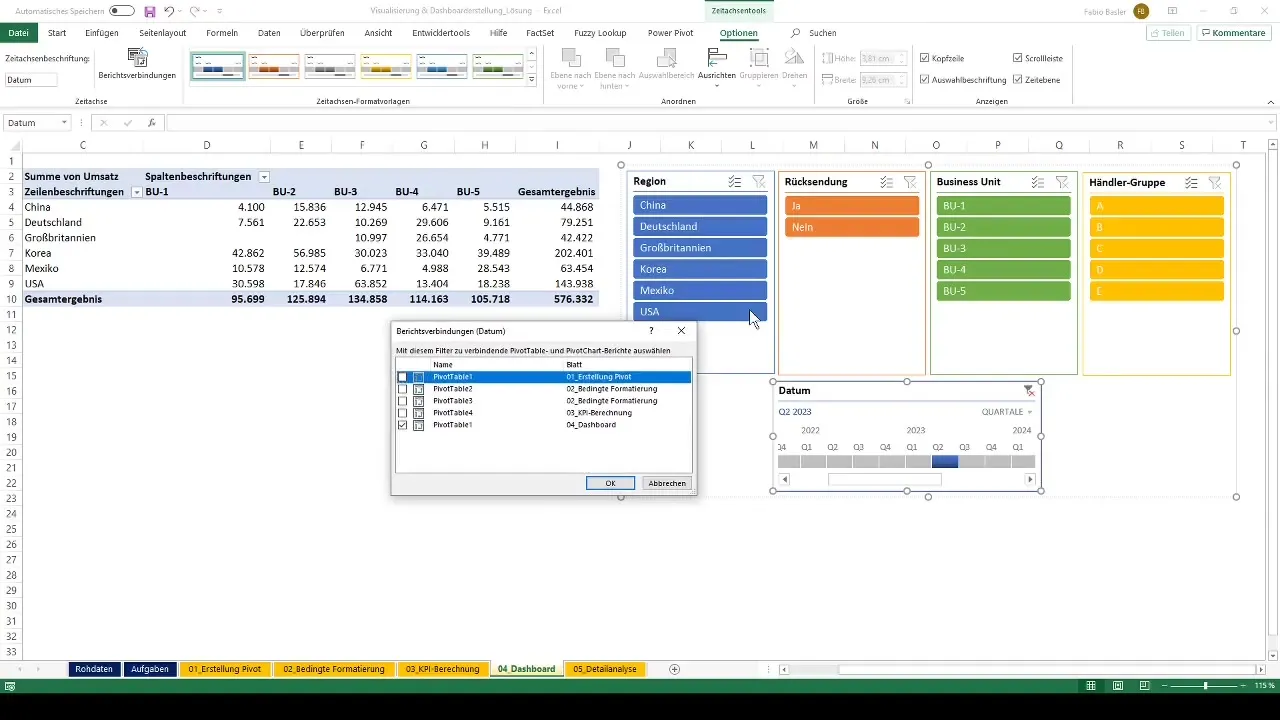
Task: Clear the Datum timeline filter
Action: pyautogui.click(x=1028, y=391)
